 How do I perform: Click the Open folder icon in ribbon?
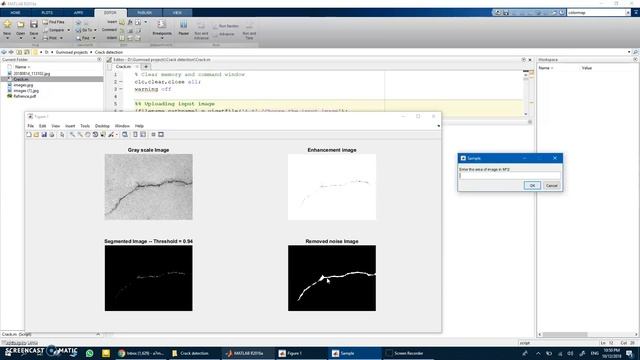(20, 24)
